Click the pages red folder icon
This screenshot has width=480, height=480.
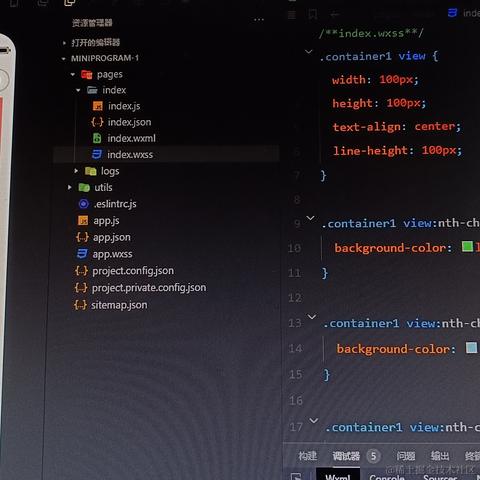[86, 74]
